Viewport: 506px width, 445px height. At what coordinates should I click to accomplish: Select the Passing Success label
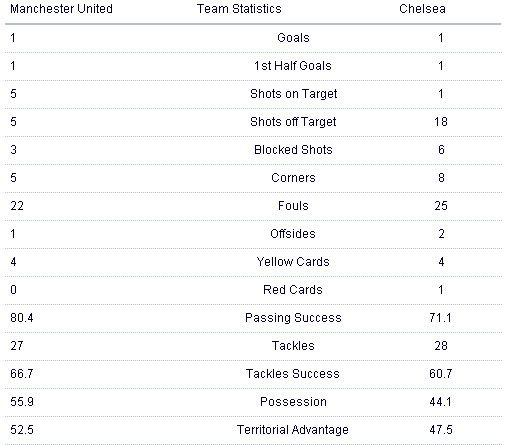tap(293, 318)
